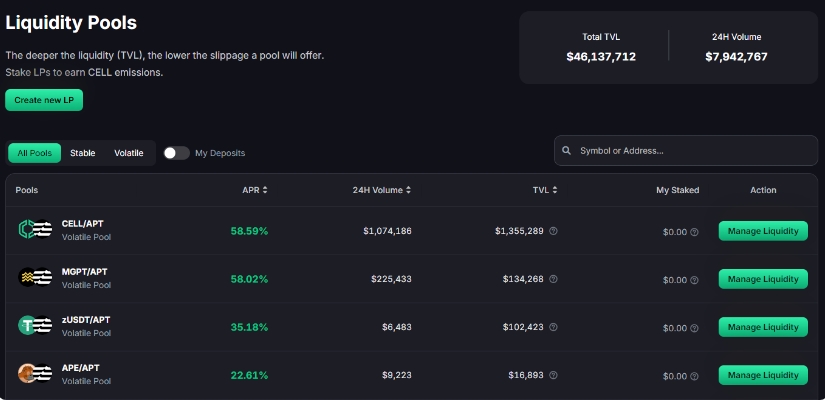The height and width of the screenshot is (400, 825).
Task: Click the search magnifier icon
Action: click(567, 151)
